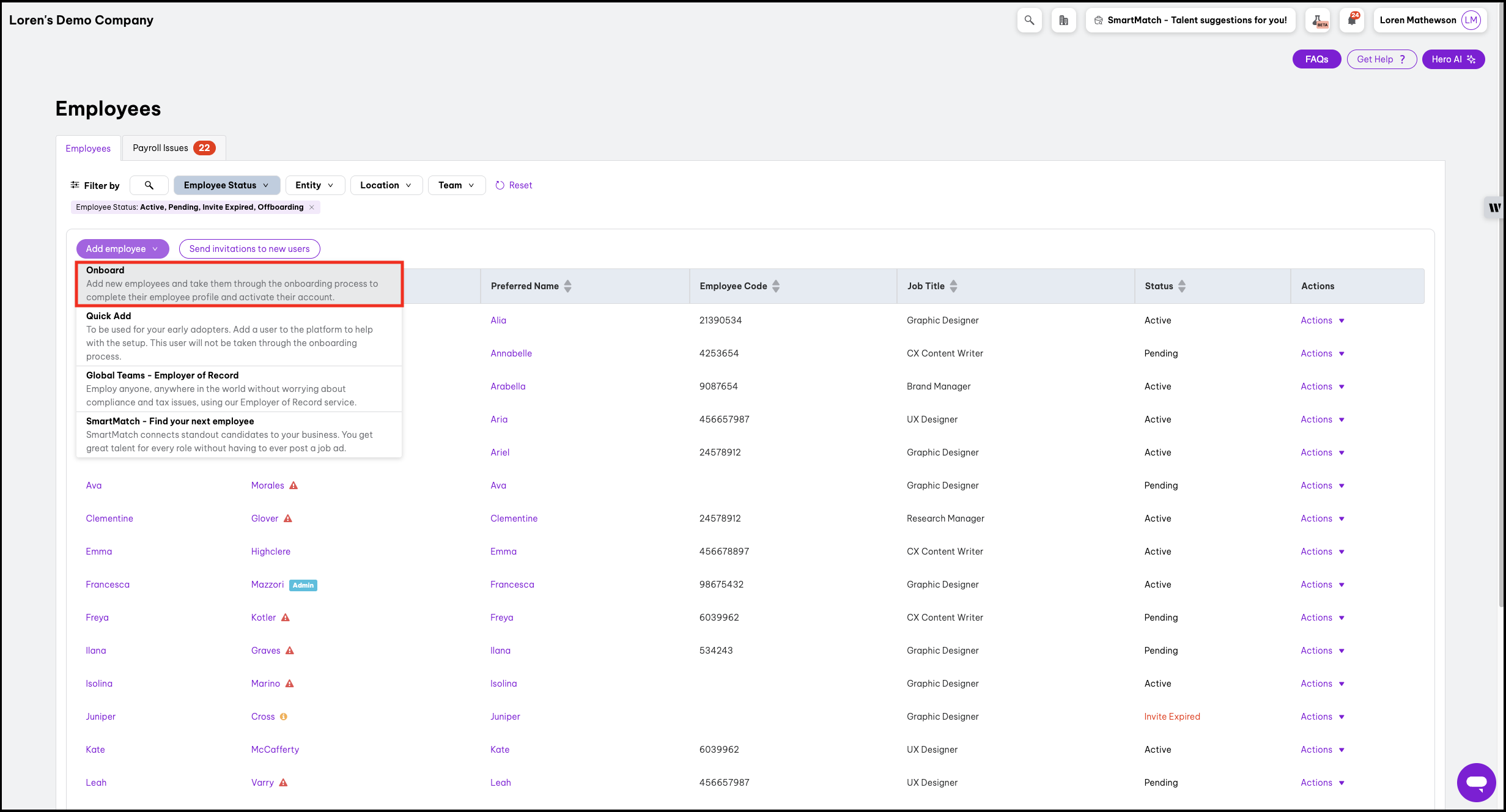Open the beta lab flask icon
Screen dimensions: 1506x812
tap(1318, 20)
